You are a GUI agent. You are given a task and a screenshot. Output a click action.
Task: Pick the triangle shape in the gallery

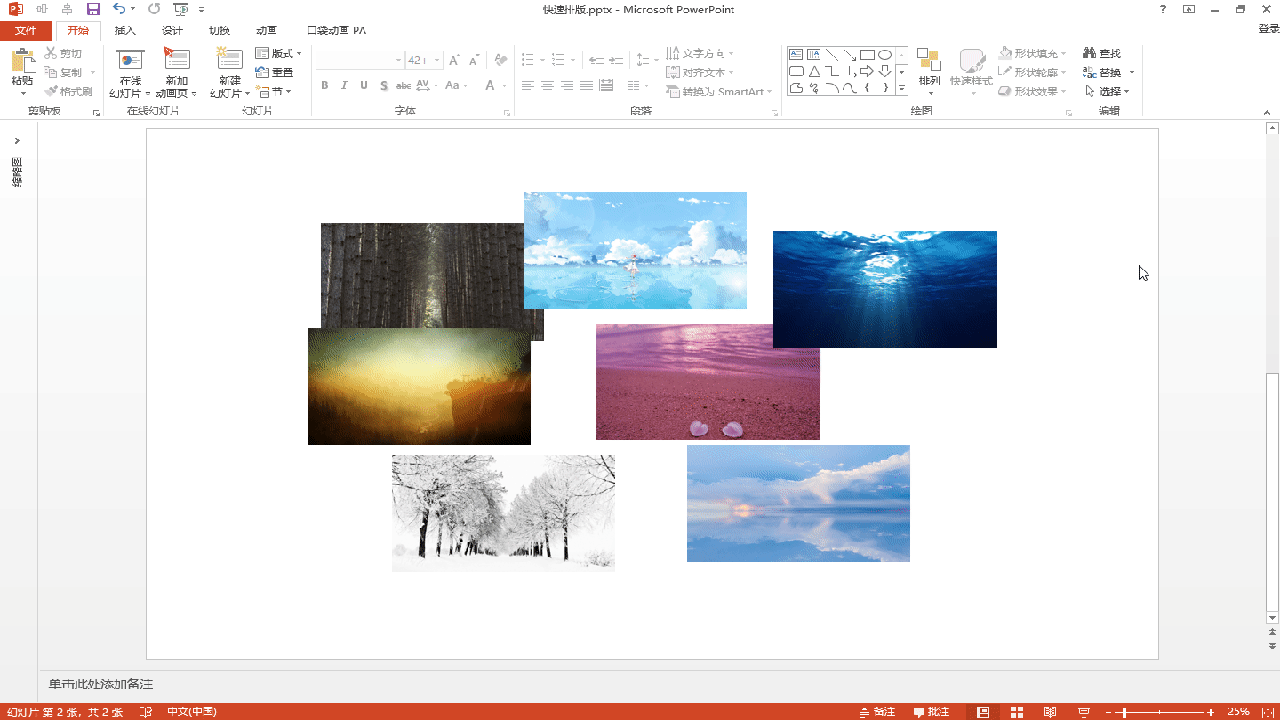[x=814, y=72]
